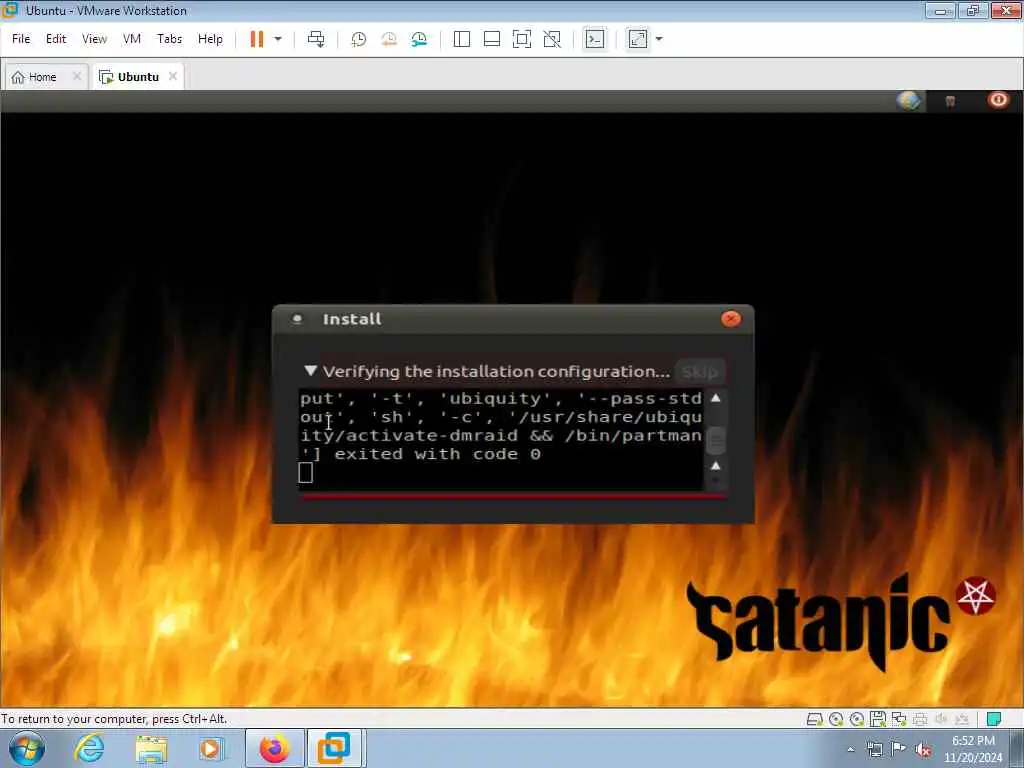Screen dimensions: 1024x768
Task: Click the installer log scrollbar thumb
Action: click(716, 440)
